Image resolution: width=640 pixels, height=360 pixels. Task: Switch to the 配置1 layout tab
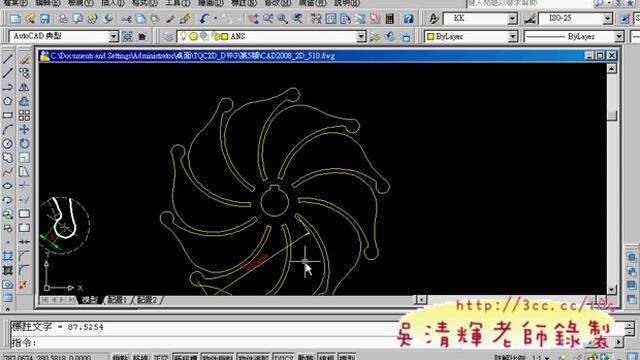[x=118, y=300]
